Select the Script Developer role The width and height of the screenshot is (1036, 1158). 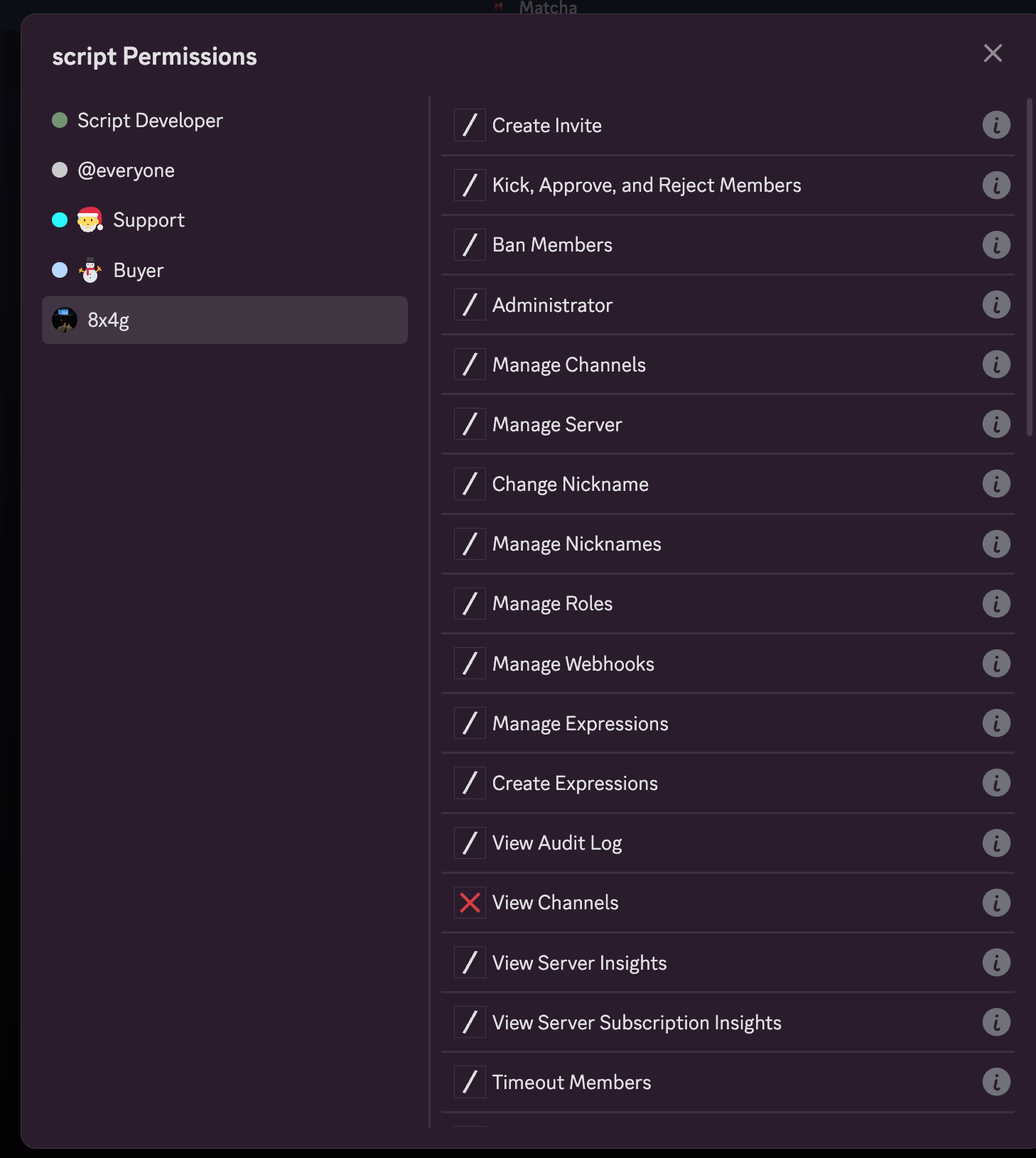point(150,121)
